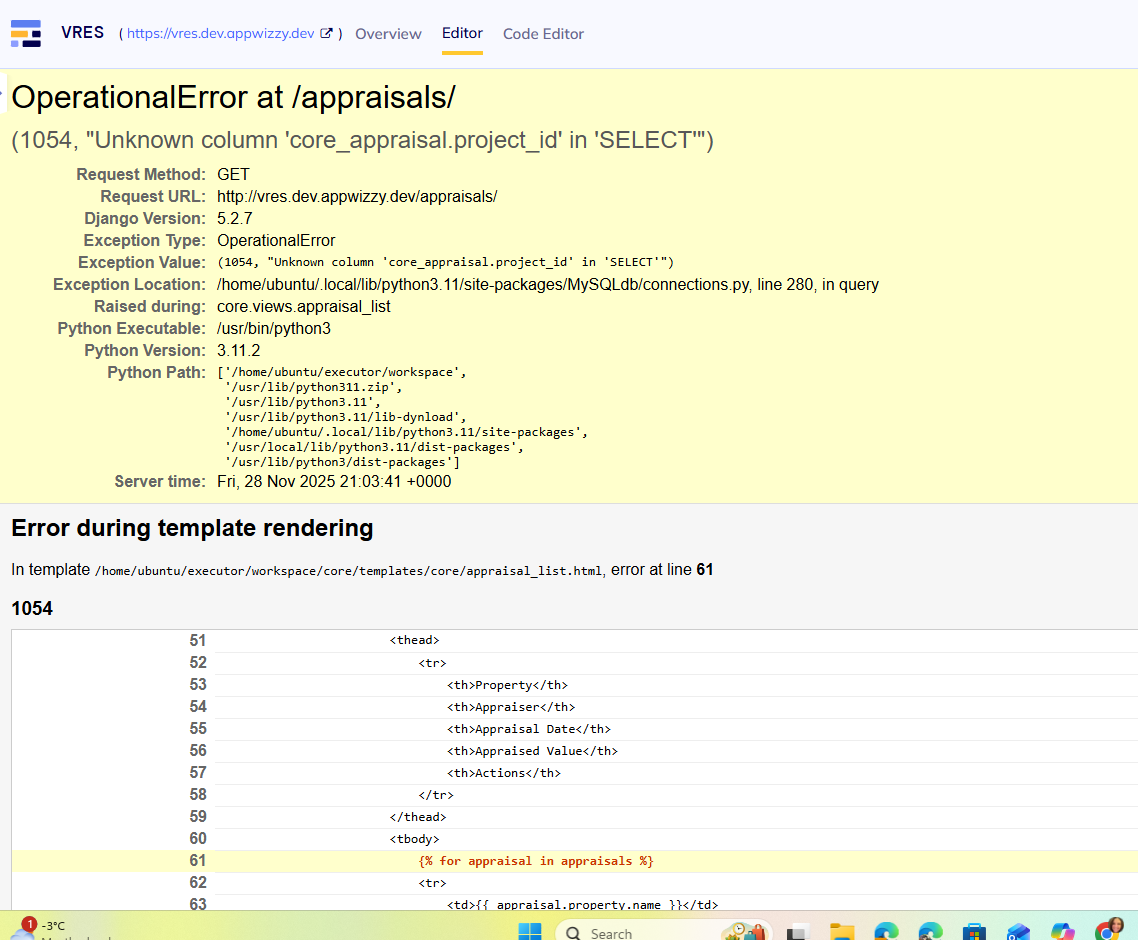Click the Request URL value
Viewport: 1138px width, 940px height.
point(356,196)
